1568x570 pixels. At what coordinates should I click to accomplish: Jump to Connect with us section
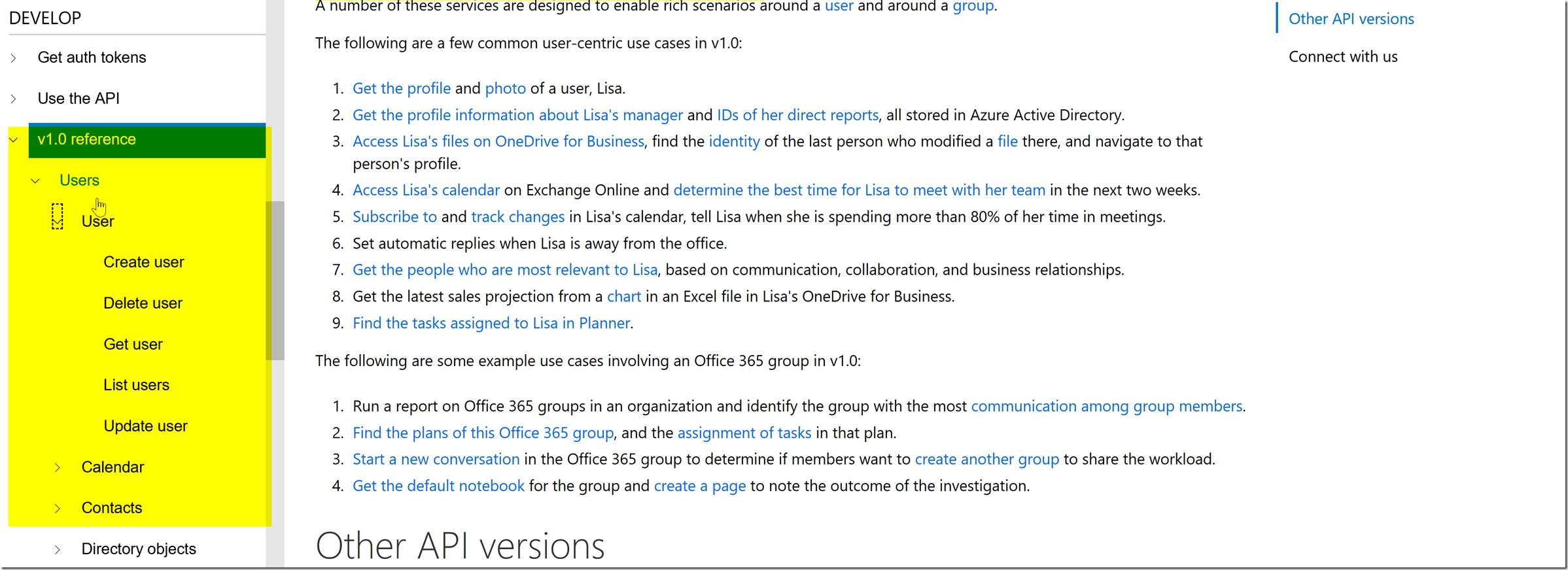(1343, 57)
